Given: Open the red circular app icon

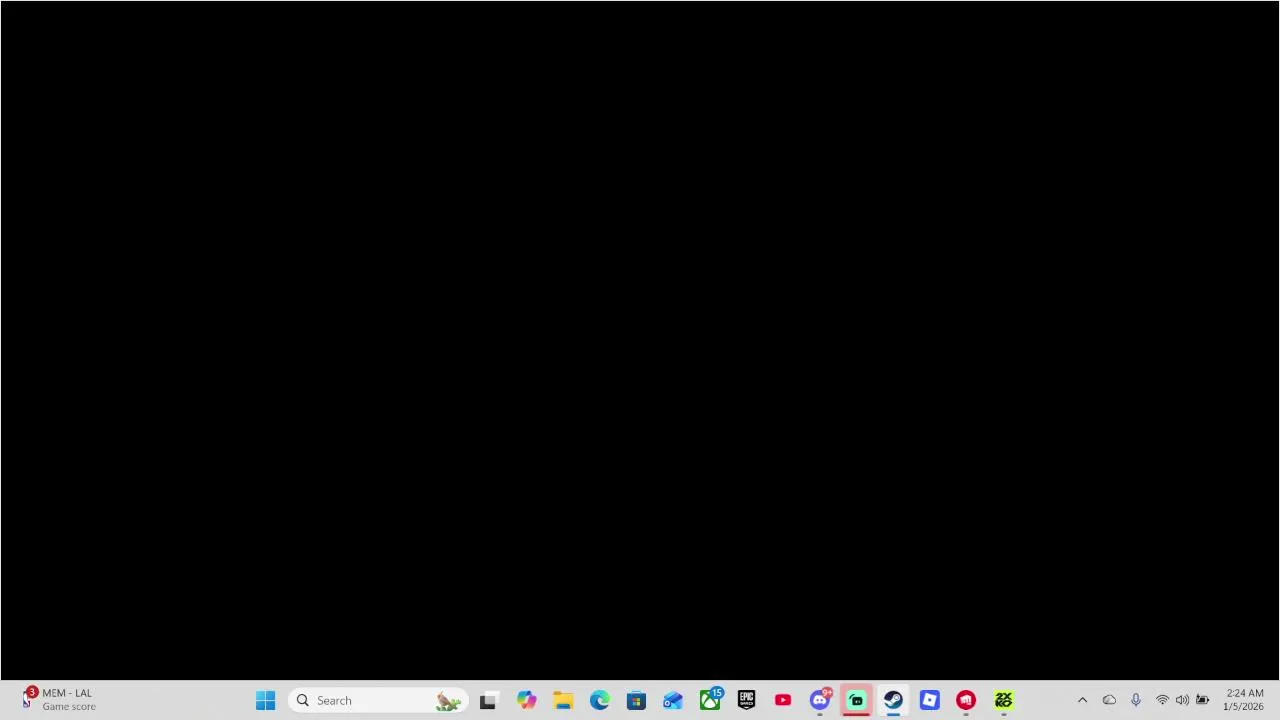Looking at the screenshot, I should click(966, 700).
